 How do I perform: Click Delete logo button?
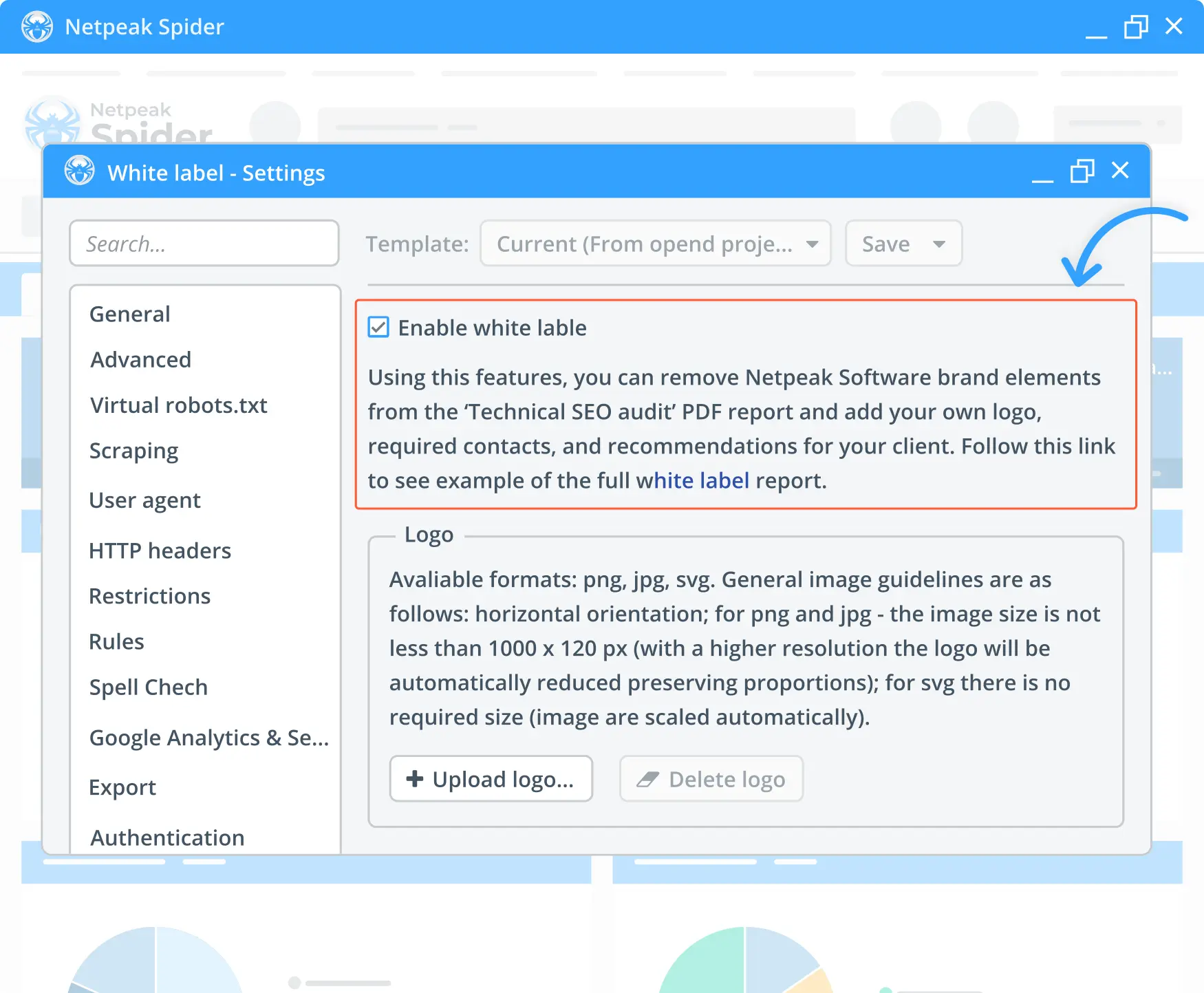pyautogui.click(x=711, y=779)
